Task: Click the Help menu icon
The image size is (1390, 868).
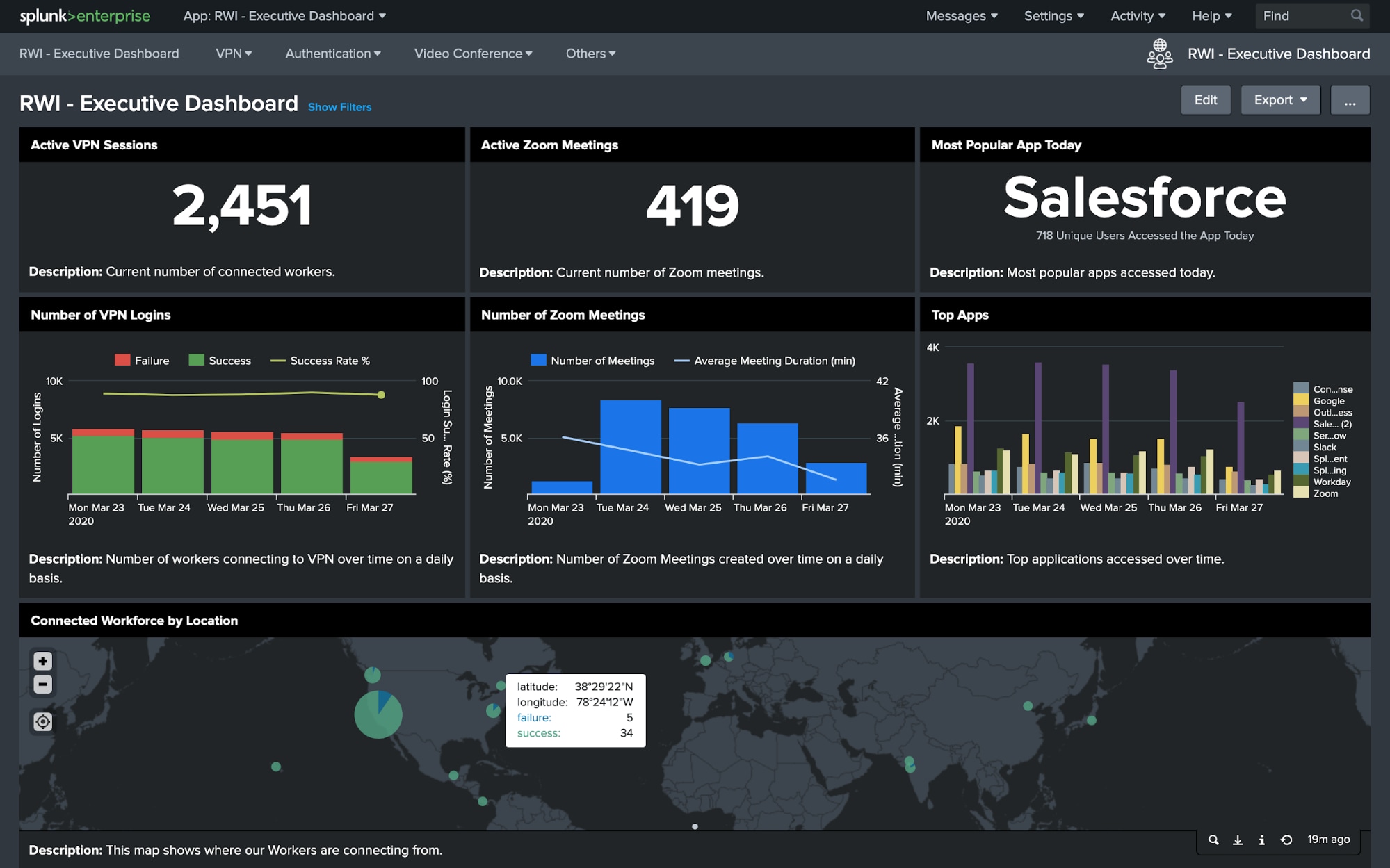Action: coord(1210,15)
